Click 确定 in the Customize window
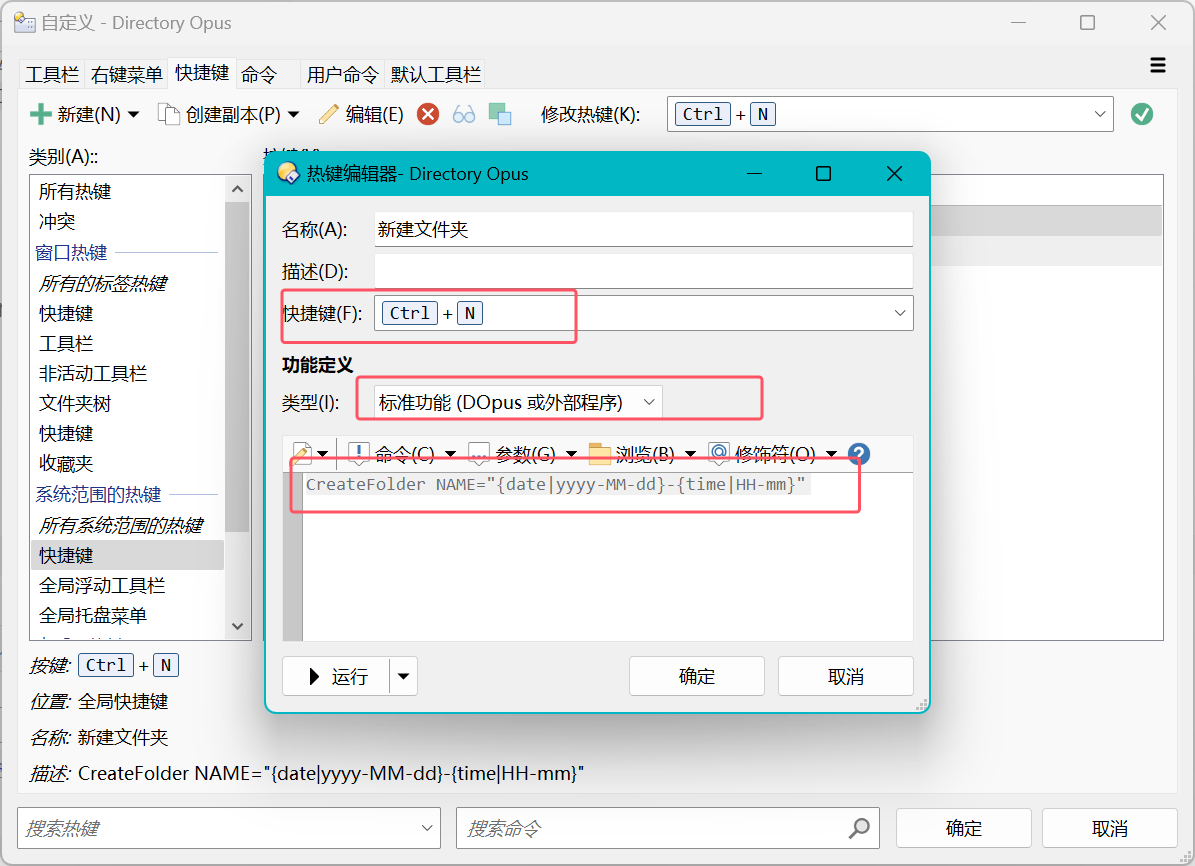1195x866 pixels. pos(963,828)
